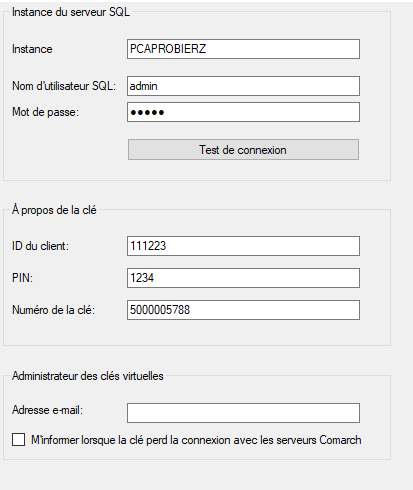413x490 pixels.
Task: Click the Numéro de la clé field 5000005788
Action: pos(243,310)
